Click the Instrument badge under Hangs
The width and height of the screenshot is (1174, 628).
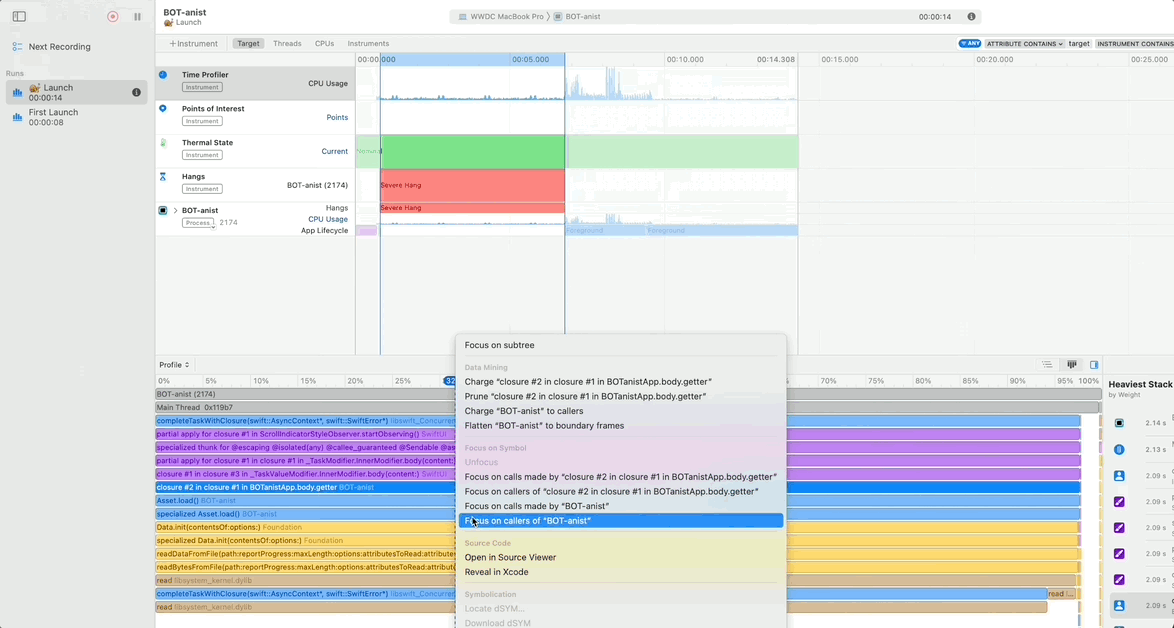(x=202, y=189)
